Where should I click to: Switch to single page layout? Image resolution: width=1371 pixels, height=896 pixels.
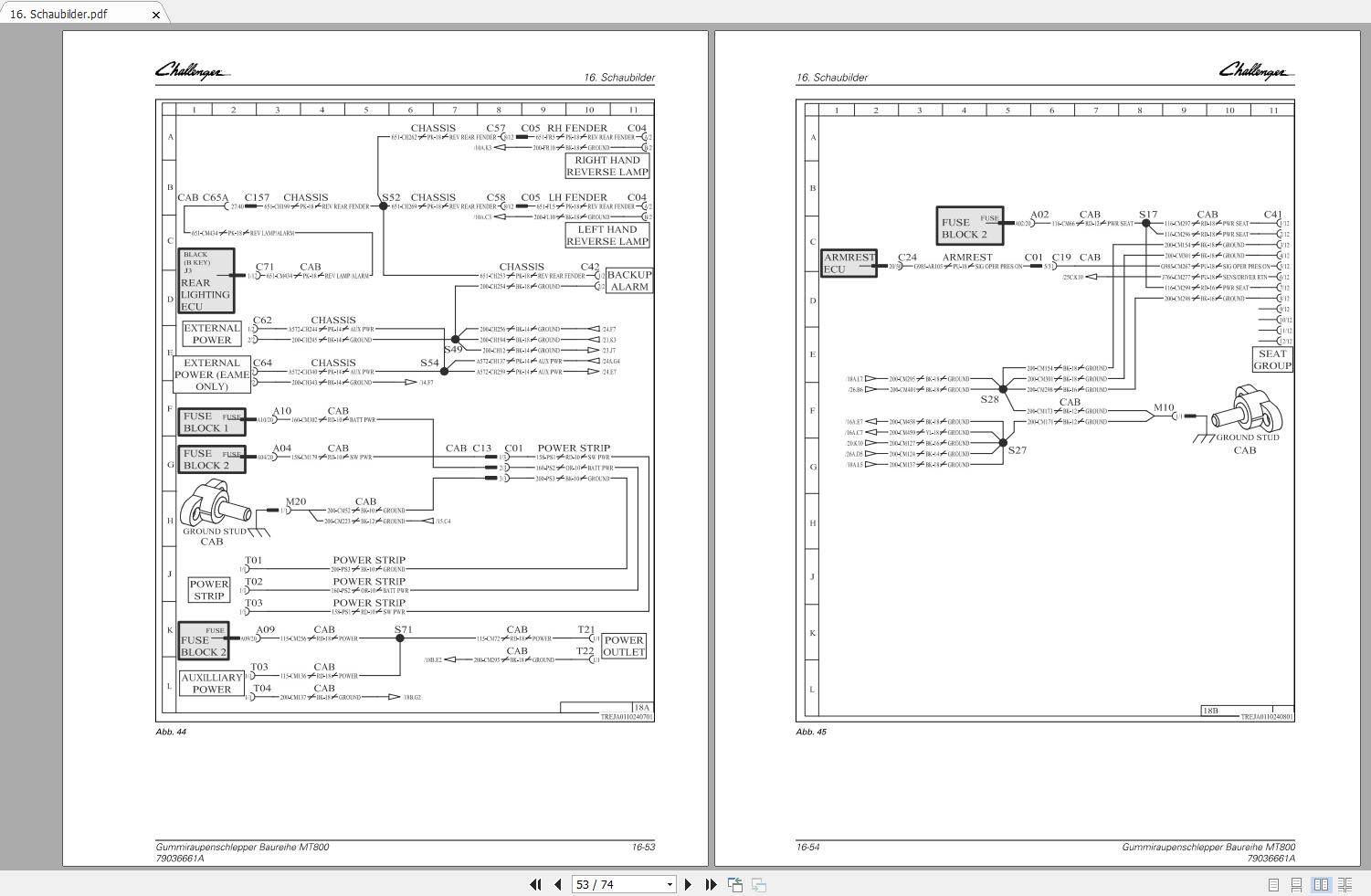(1273, 884)
